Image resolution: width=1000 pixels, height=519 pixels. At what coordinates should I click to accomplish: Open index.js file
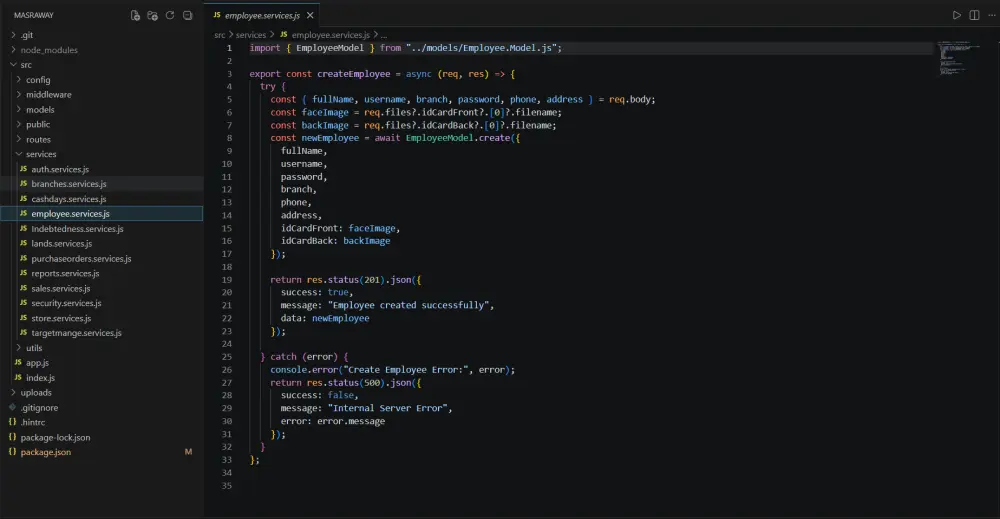[x=102, y=378]
